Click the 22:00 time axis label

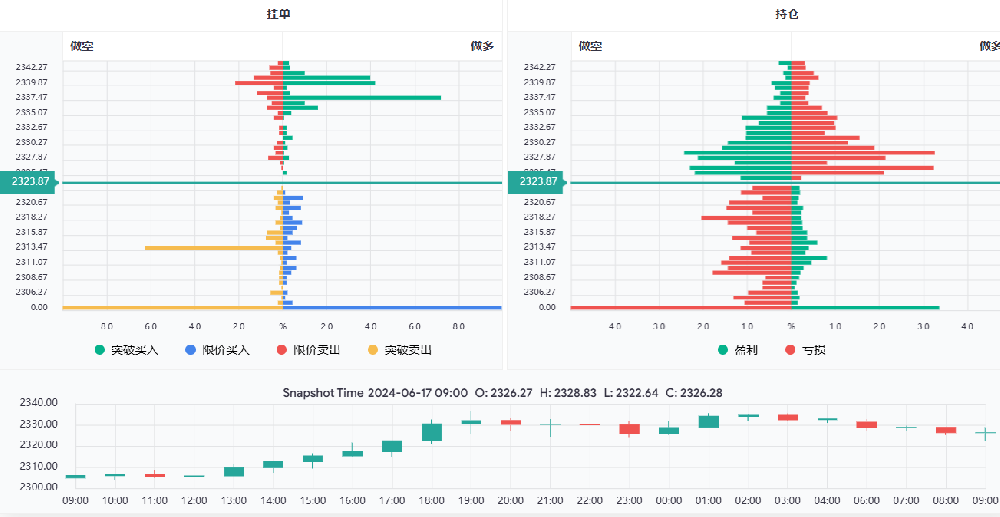(590, 500)
